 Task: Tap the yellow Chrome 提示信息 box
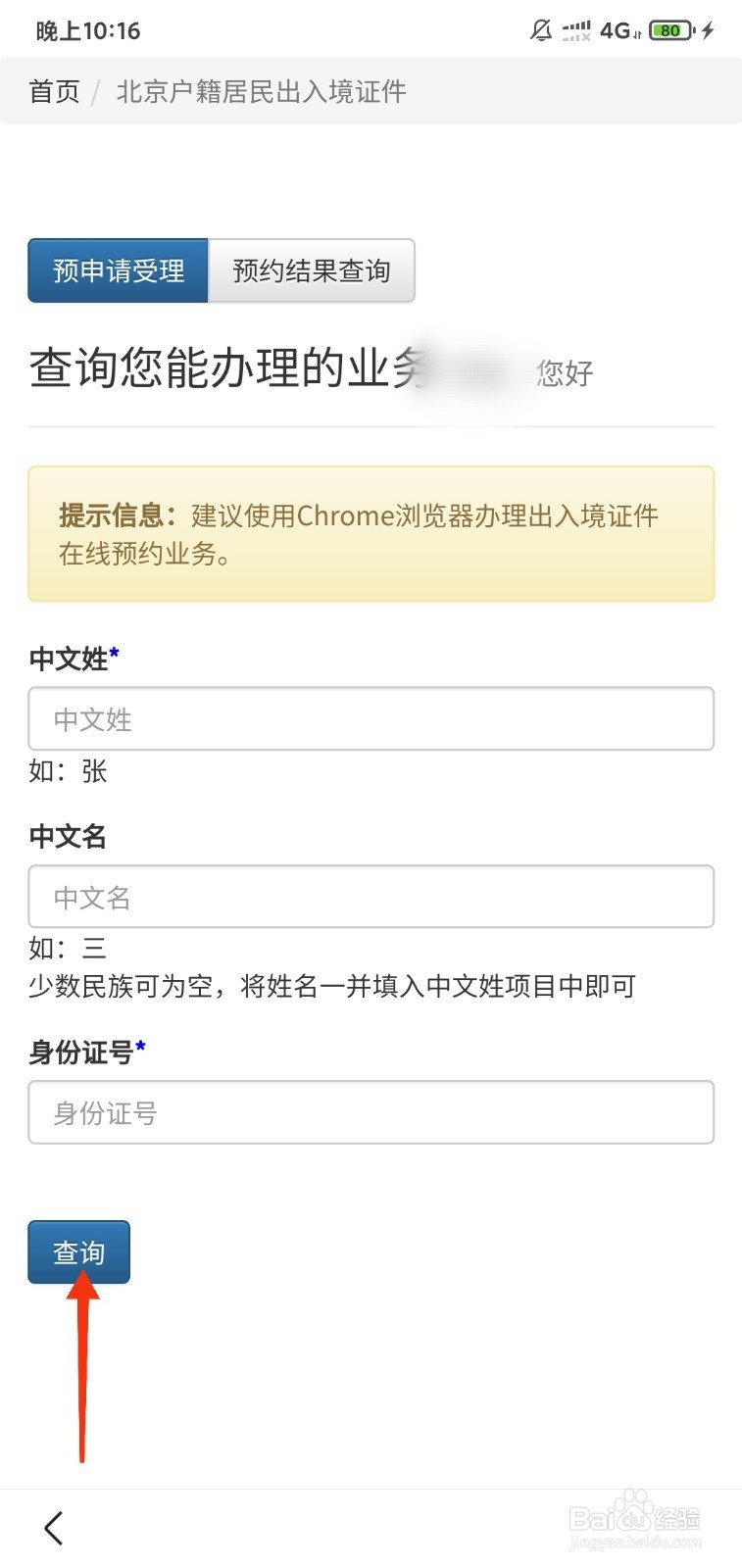(x=371, y=534)
